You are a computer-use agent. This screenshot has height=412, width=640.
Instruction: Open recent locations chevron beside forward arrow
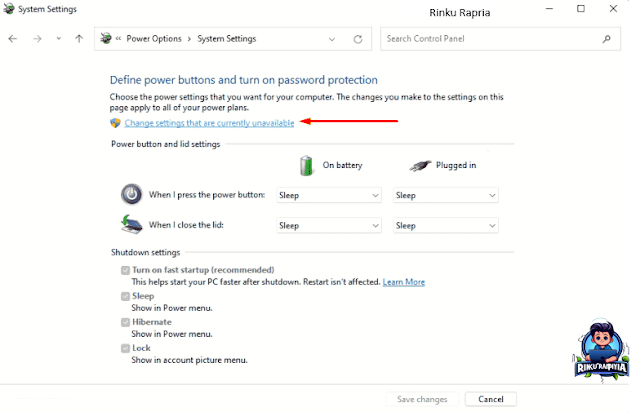click(x=59, y=39)
